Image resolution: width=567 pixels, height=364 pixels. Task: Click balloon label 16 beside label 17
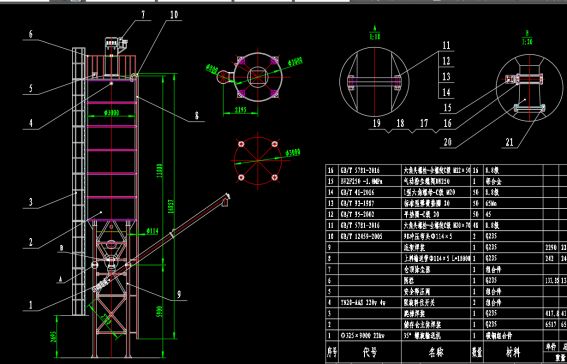click(448, 123)
